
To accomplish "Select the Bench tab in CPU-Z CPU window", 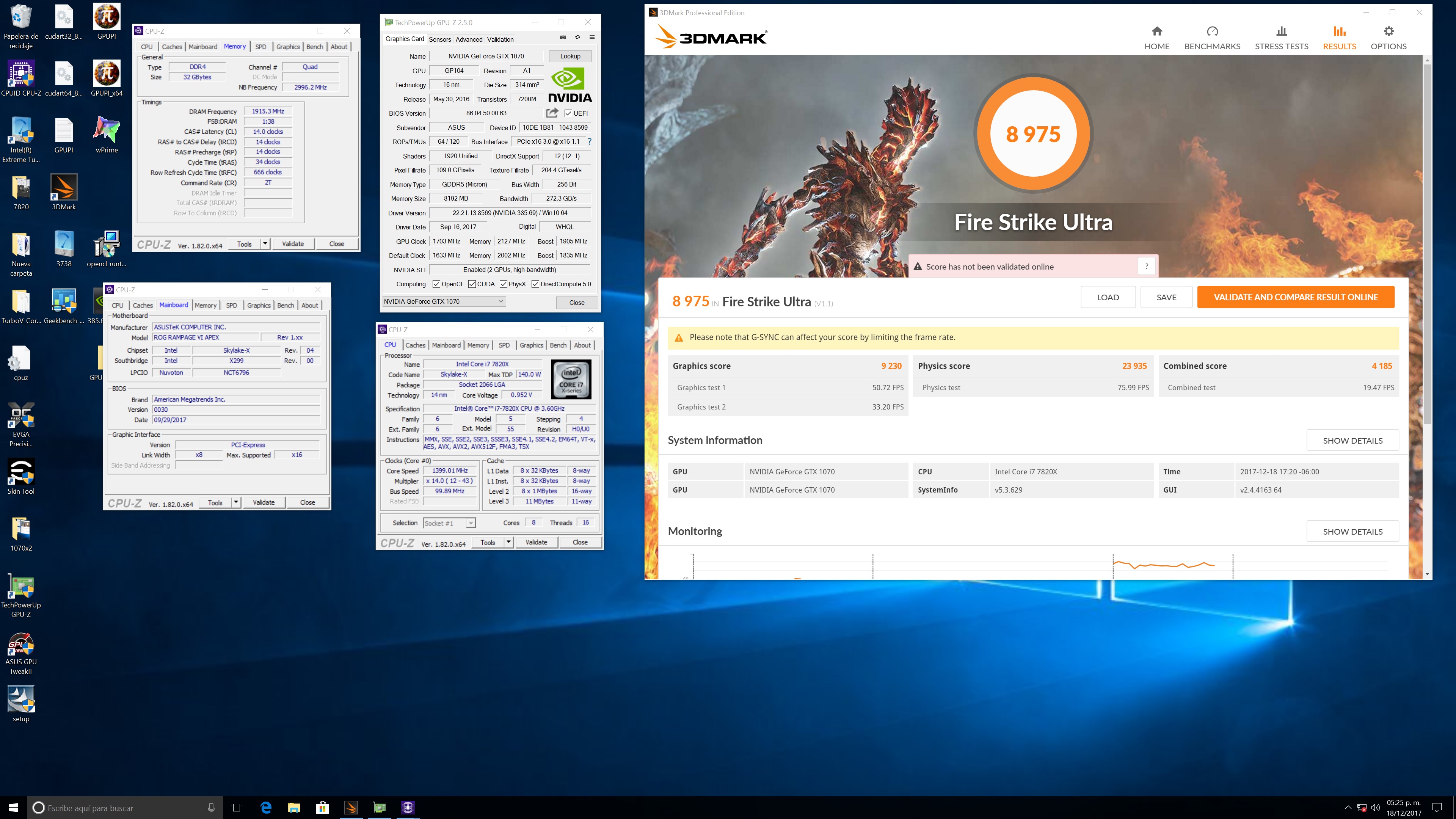I will point(558,345).
